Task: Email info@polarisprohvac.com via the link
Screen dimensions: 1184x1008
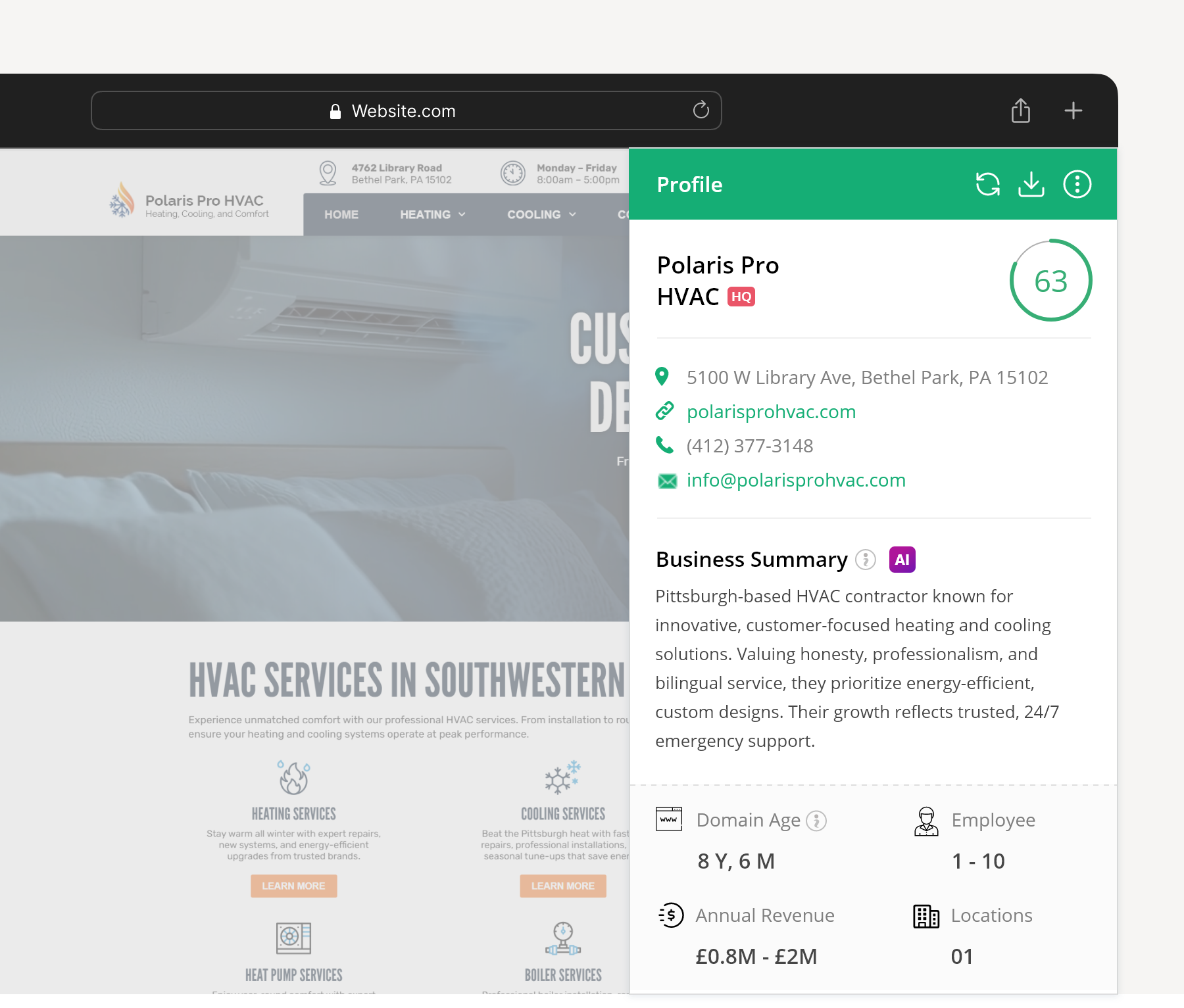Action: [x=796, y=480]
